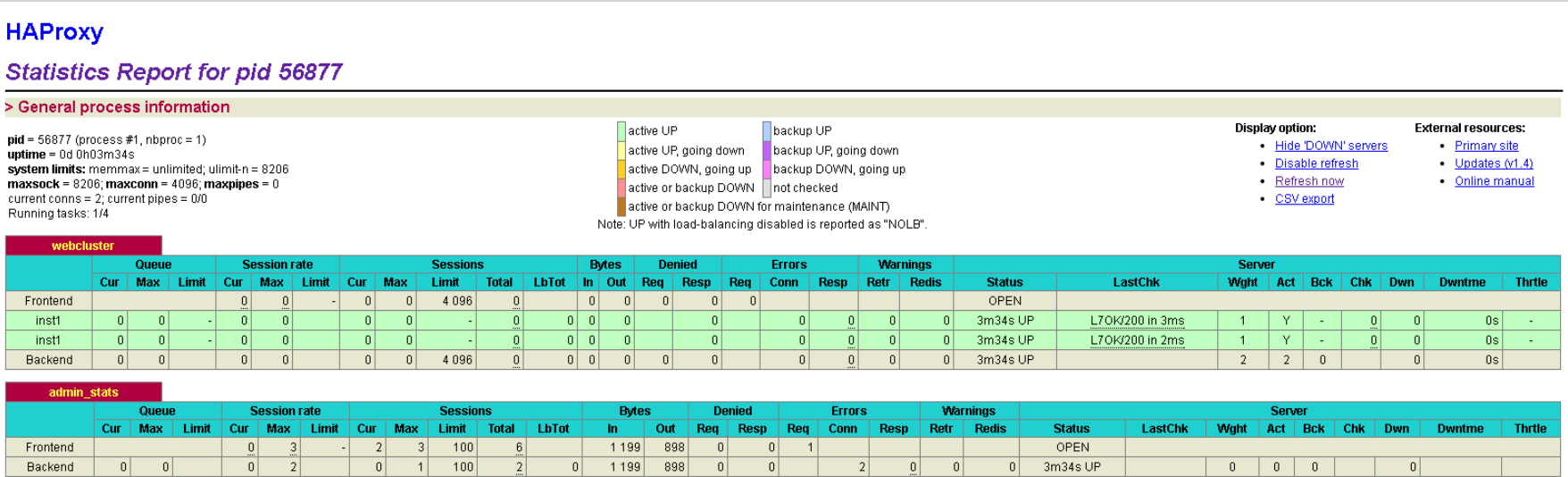
Task: Click the active or backup DOWN legend swatch
Action: coord(621,188)
